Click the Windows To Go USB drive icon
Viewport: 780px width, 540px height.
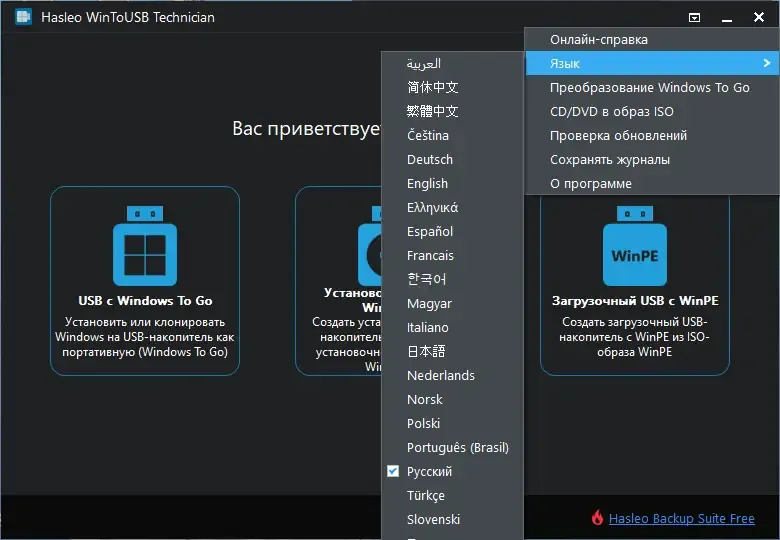[145, 246]
